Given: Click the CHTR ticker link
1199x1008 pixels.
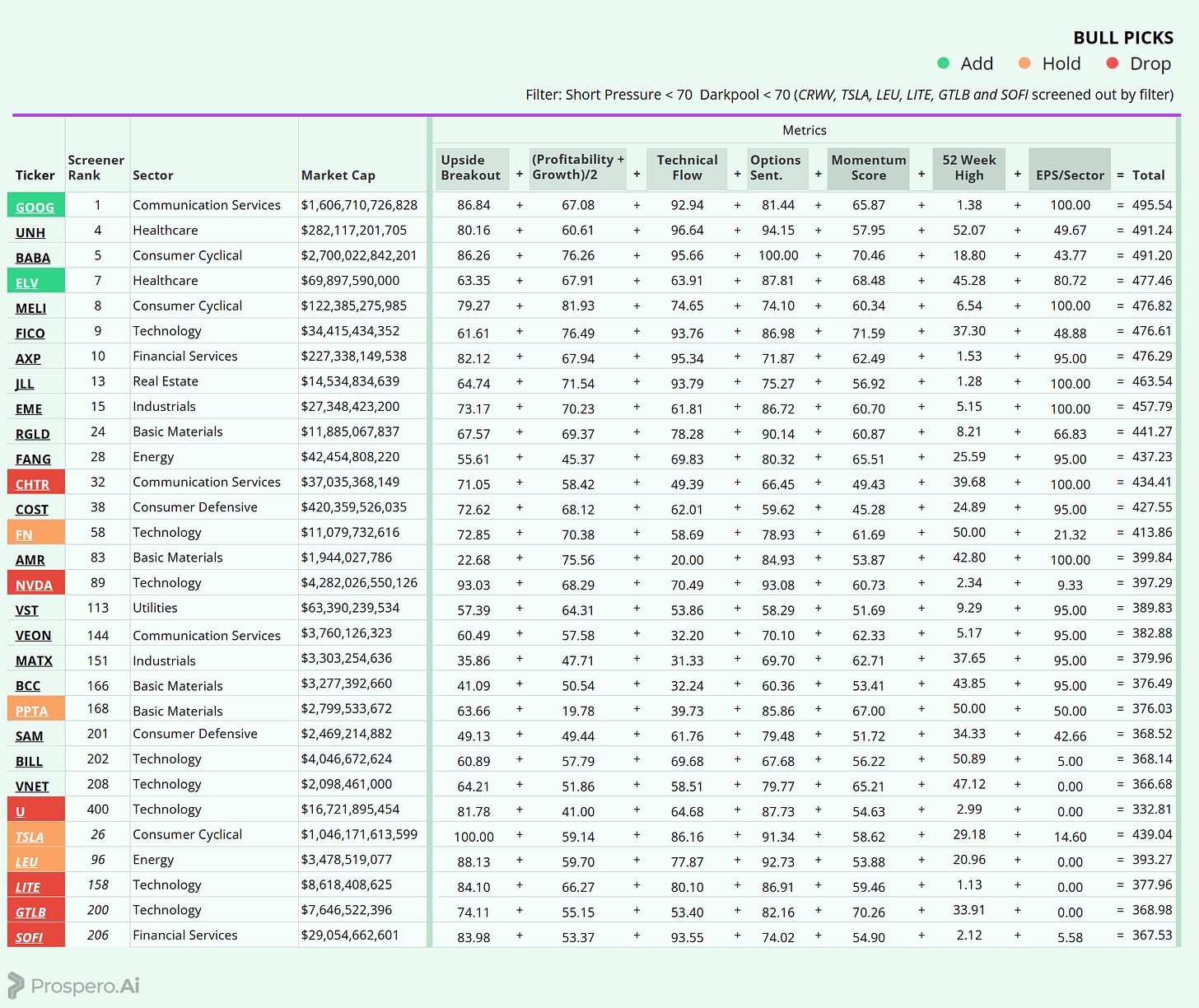Looking at the screenshot, I should [32, 485].
